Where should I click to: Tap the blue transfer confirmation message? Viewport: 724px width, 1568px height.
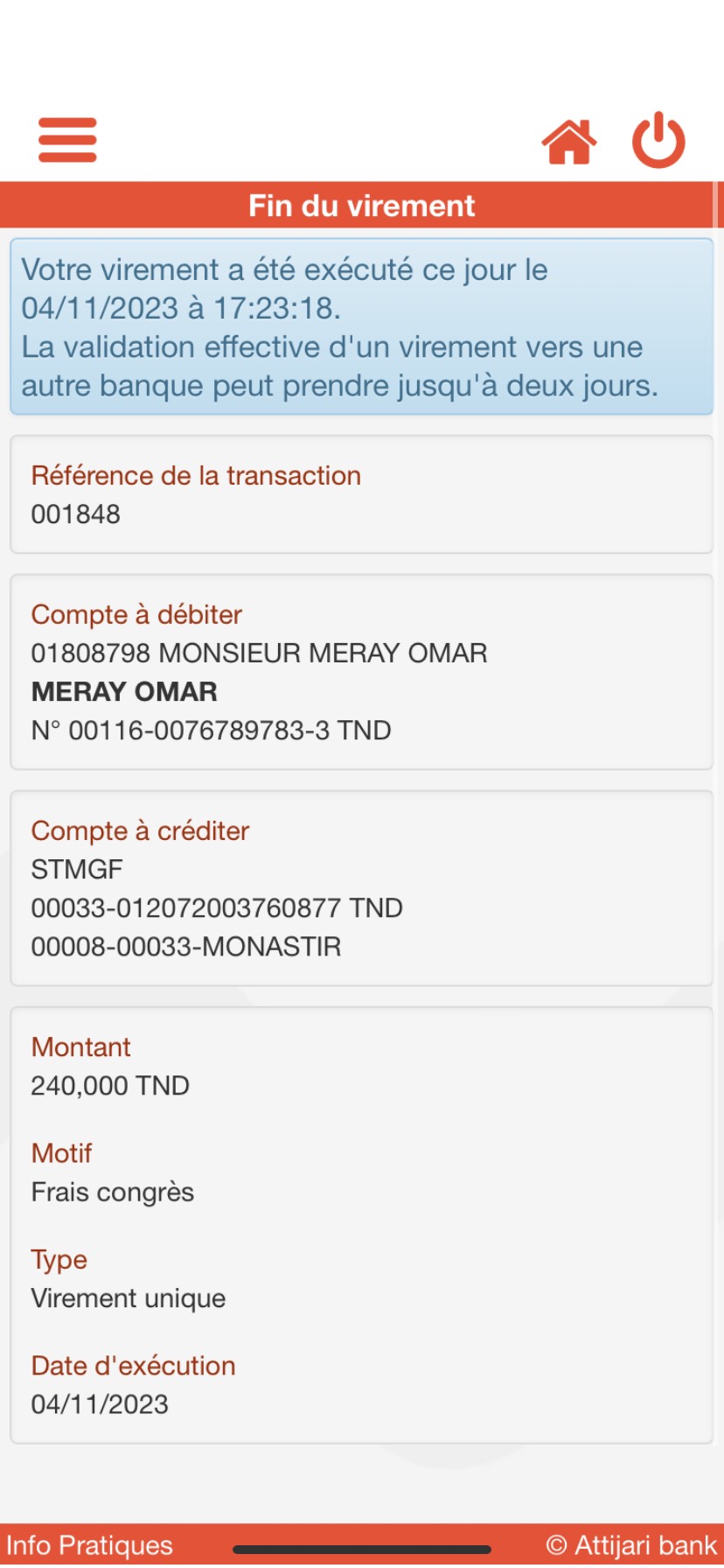(x=361, y=326)
